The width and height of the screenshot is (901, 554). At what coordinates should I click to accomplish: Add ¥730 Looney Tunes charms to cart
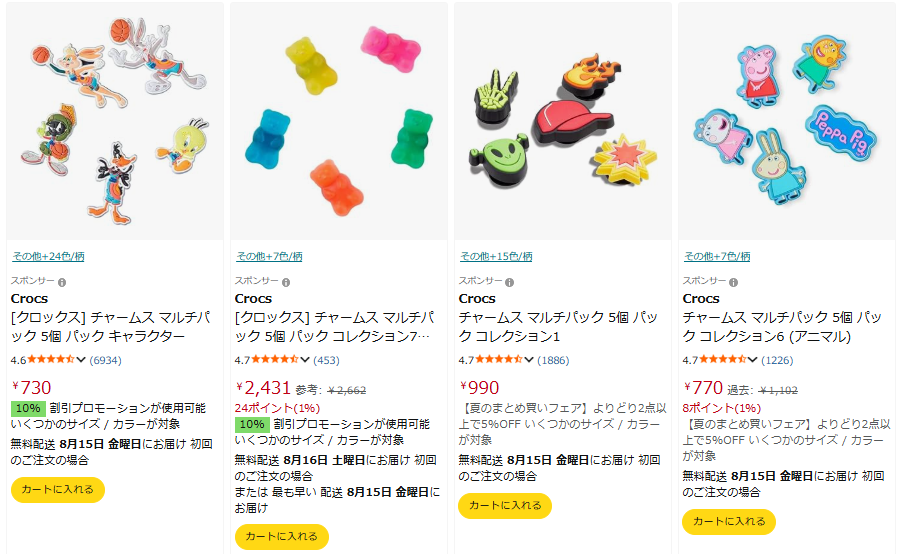(57, 490)
